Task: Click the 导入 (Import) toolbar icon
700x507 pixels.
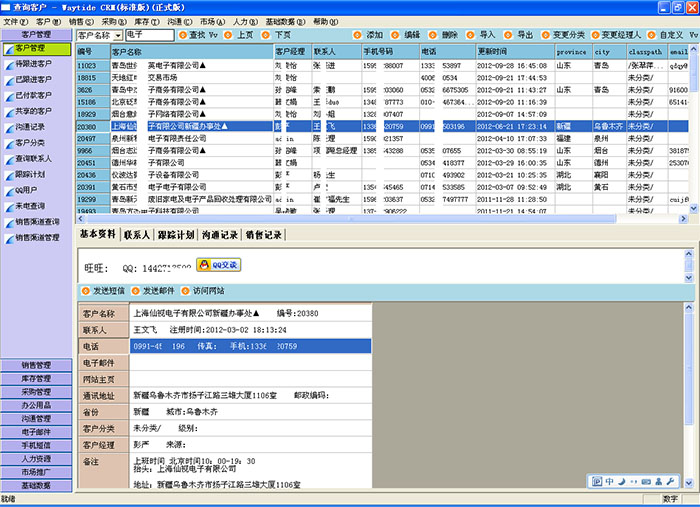Action: point(470,35)
